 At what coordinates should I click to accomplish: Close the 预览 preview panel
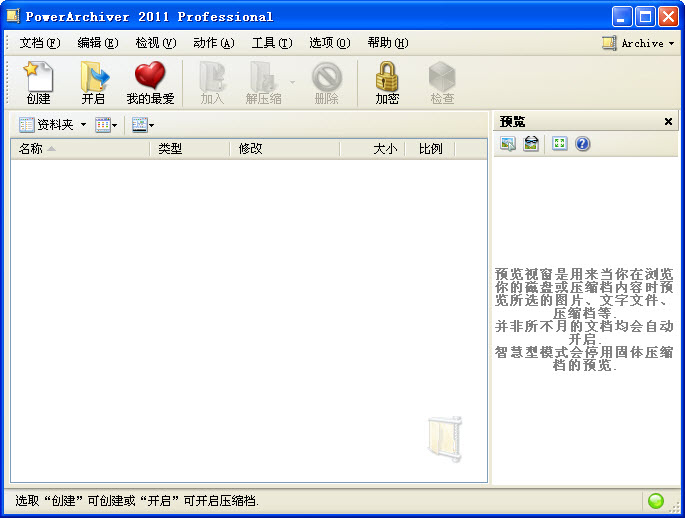click(668, 122)
